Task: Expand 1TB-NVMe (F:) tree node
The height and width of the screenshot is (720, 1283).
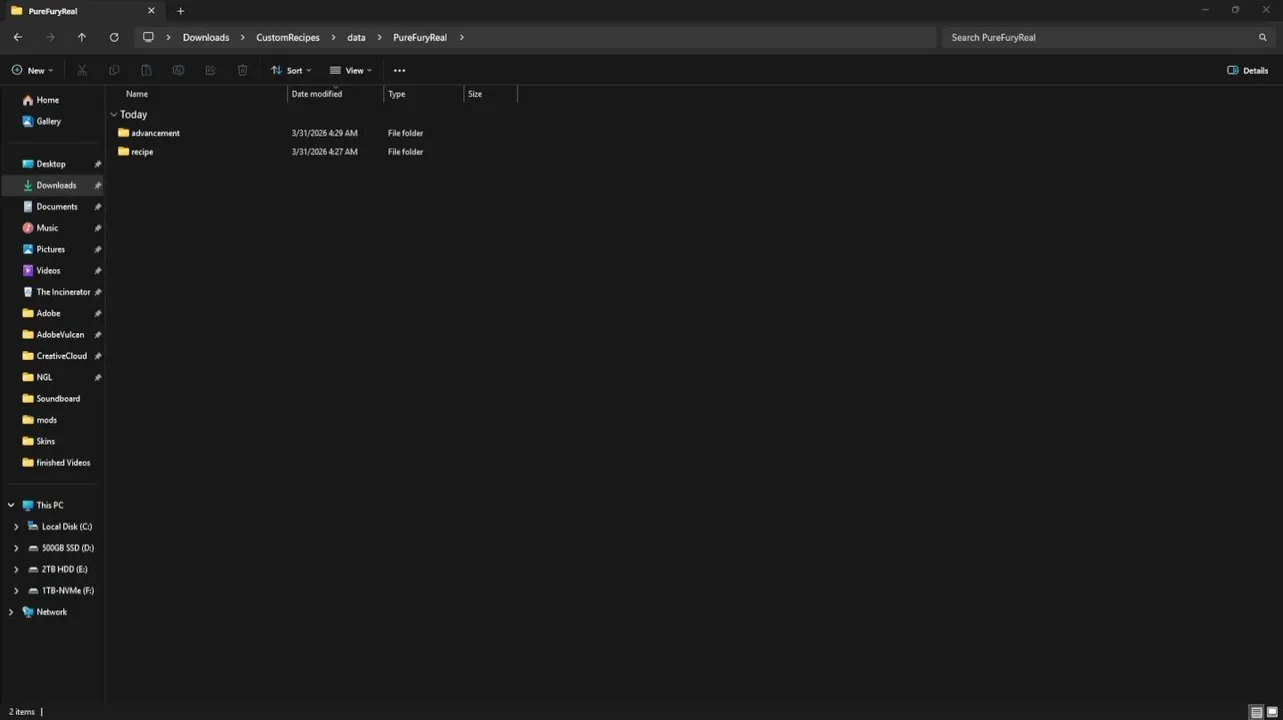Action: pos(16,591)
